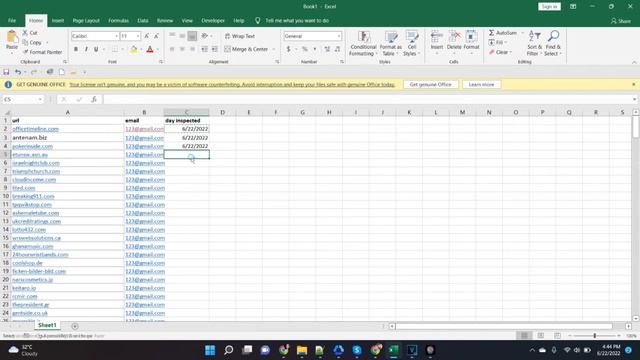The height and width of the screenshot is (360, 640).
Task: Toggle Italic formatting
Action: [86, 49]
